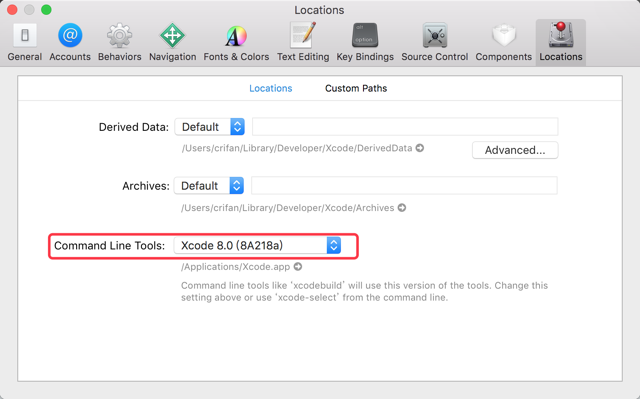
Task: Open the Source Control preferences pane
Action: pos(435,42)
